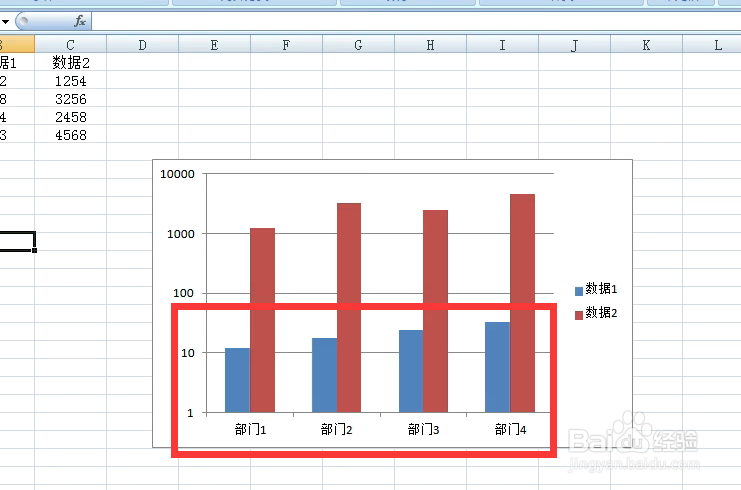Viewport: 741px width, 490px height.
Task: Select column F header
Action: pos(286,45)
